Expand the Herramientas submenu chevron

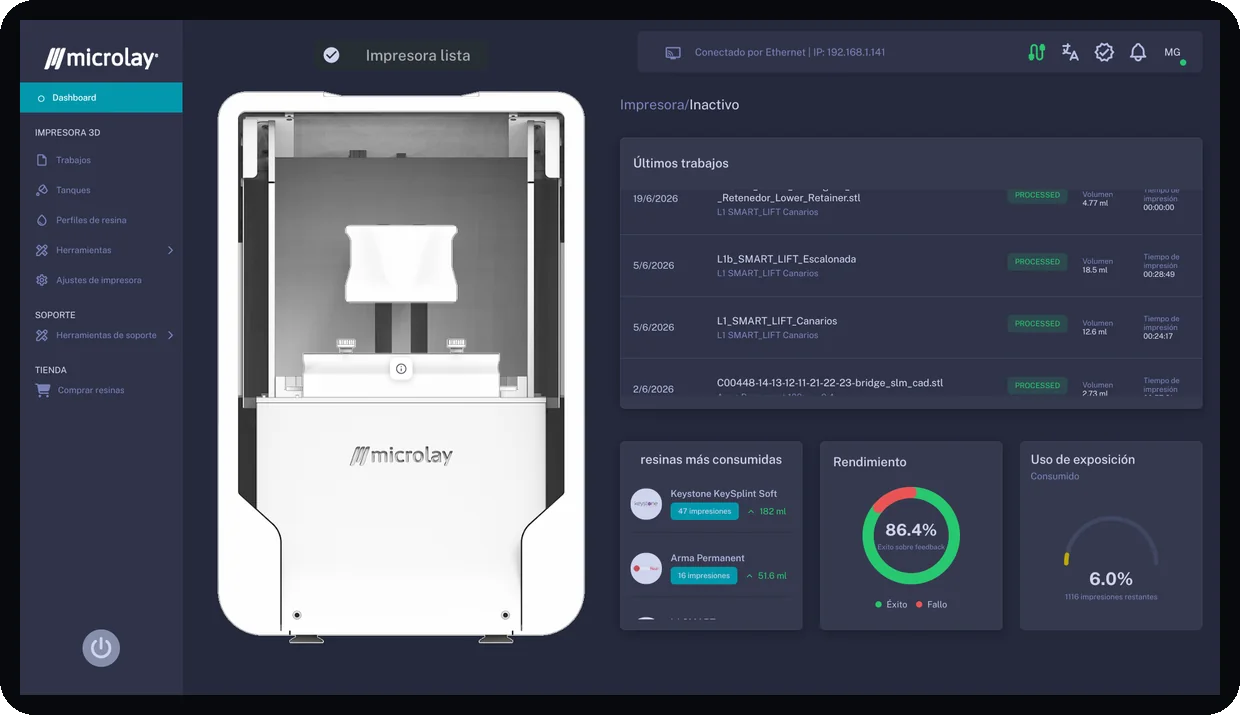[x=170, y=250]
